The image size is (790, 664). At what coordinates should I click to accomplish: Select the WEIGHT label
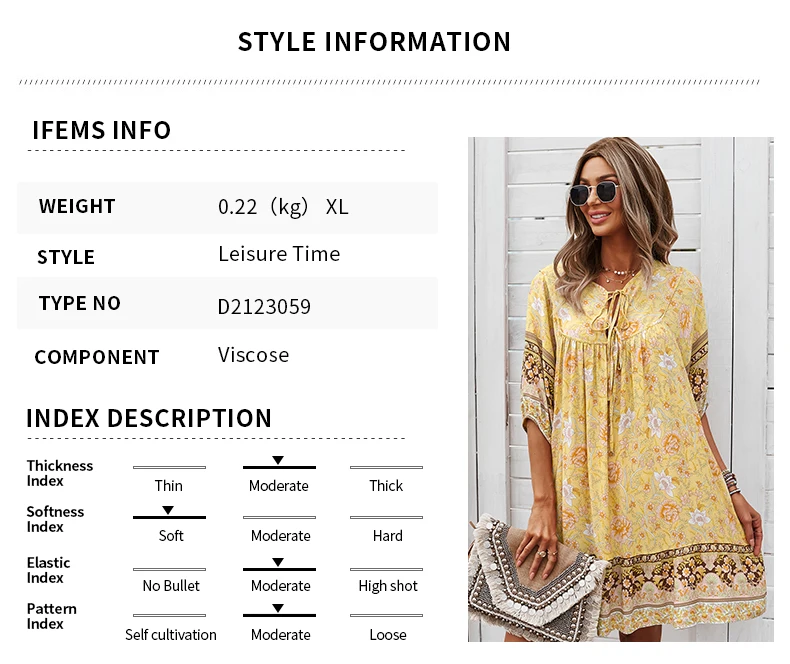point(77,206)
